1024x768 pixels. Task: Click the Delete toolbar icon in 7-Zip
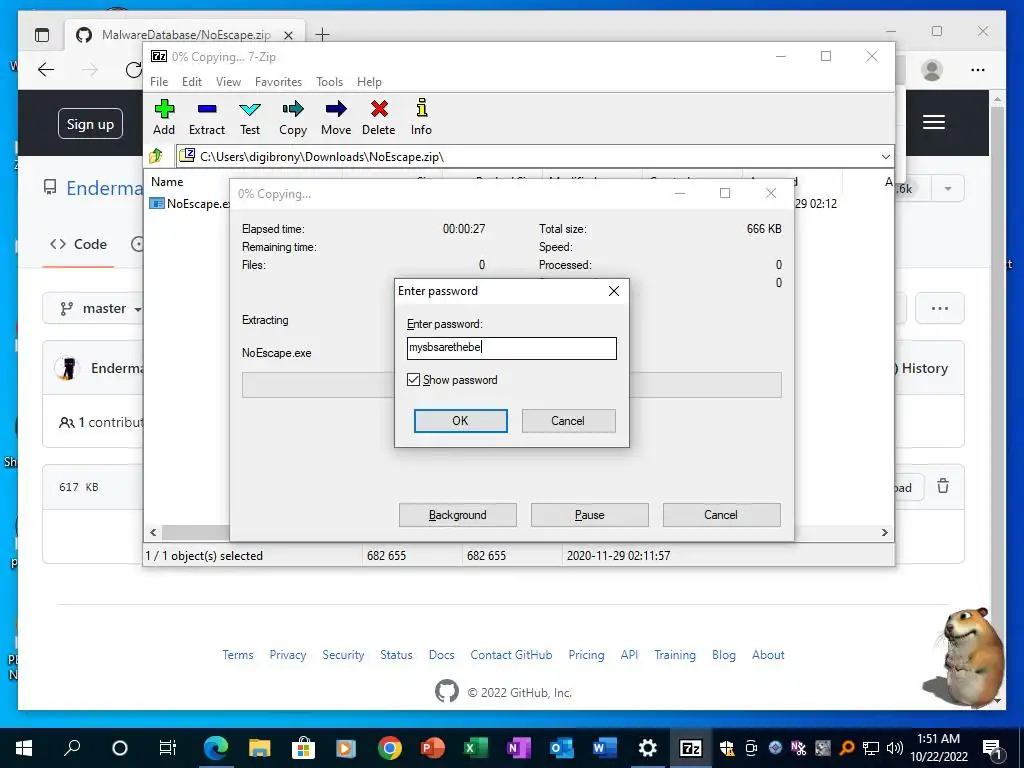(x=379, y=117)
